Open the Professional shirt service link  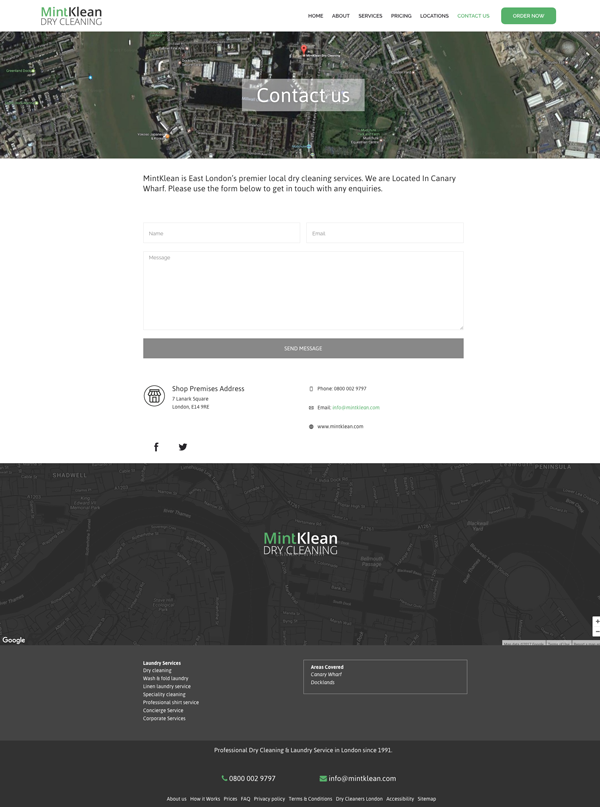pos(171,703)
